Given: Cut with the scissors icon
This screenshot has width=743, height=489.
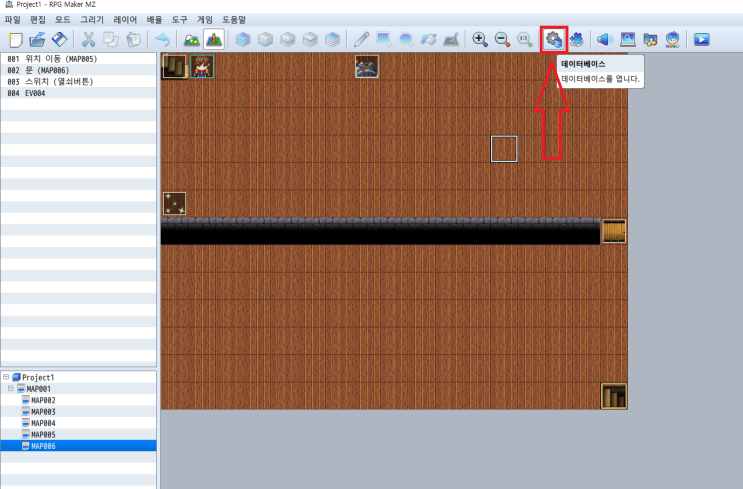Looking at the screenshot, I should point(88,39).
